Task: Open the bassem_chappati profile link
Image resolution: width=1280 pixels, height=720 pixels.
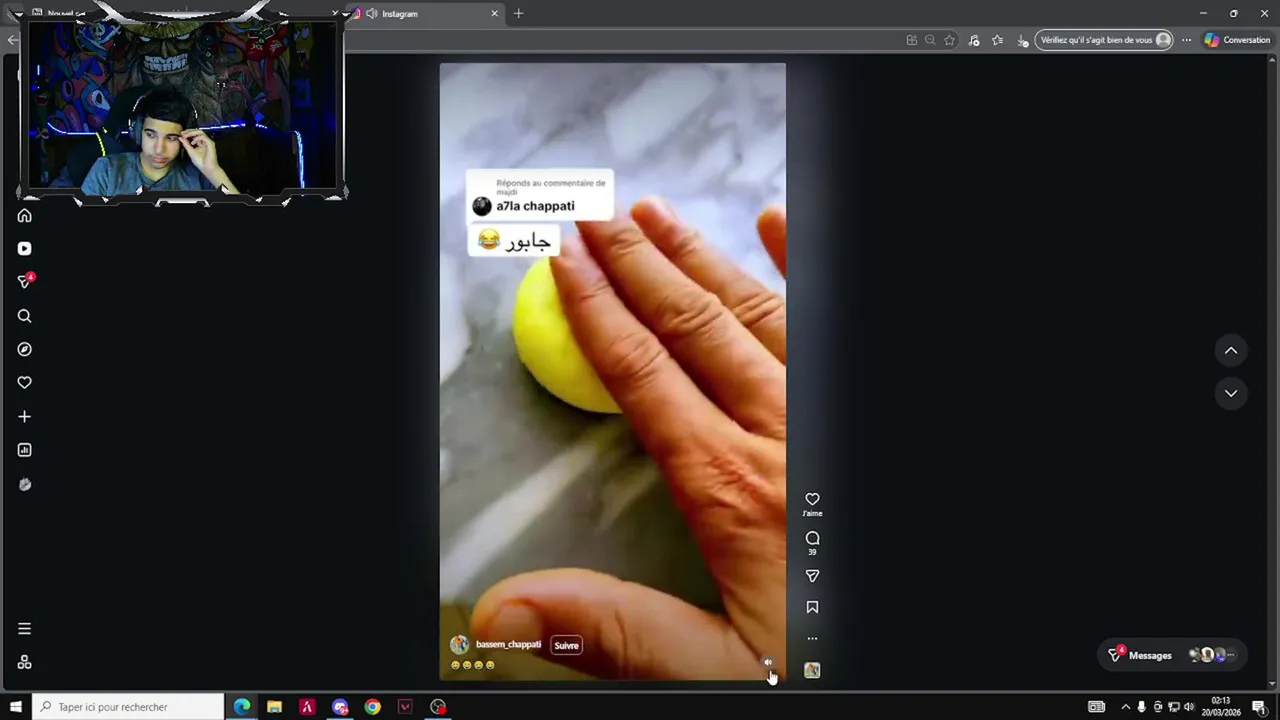Action: 508,645
